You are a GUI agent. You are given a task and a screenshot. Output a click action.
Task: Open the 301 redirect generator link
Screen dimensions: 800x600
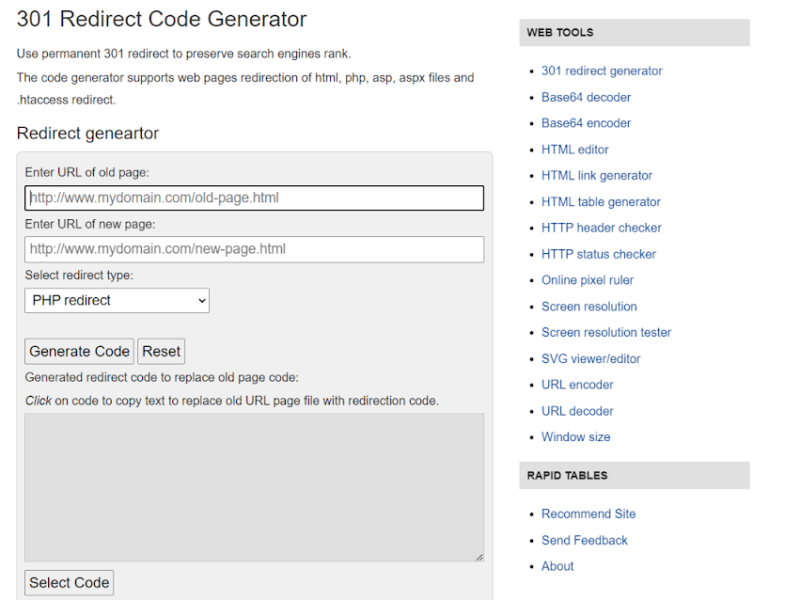coord(601,71)
